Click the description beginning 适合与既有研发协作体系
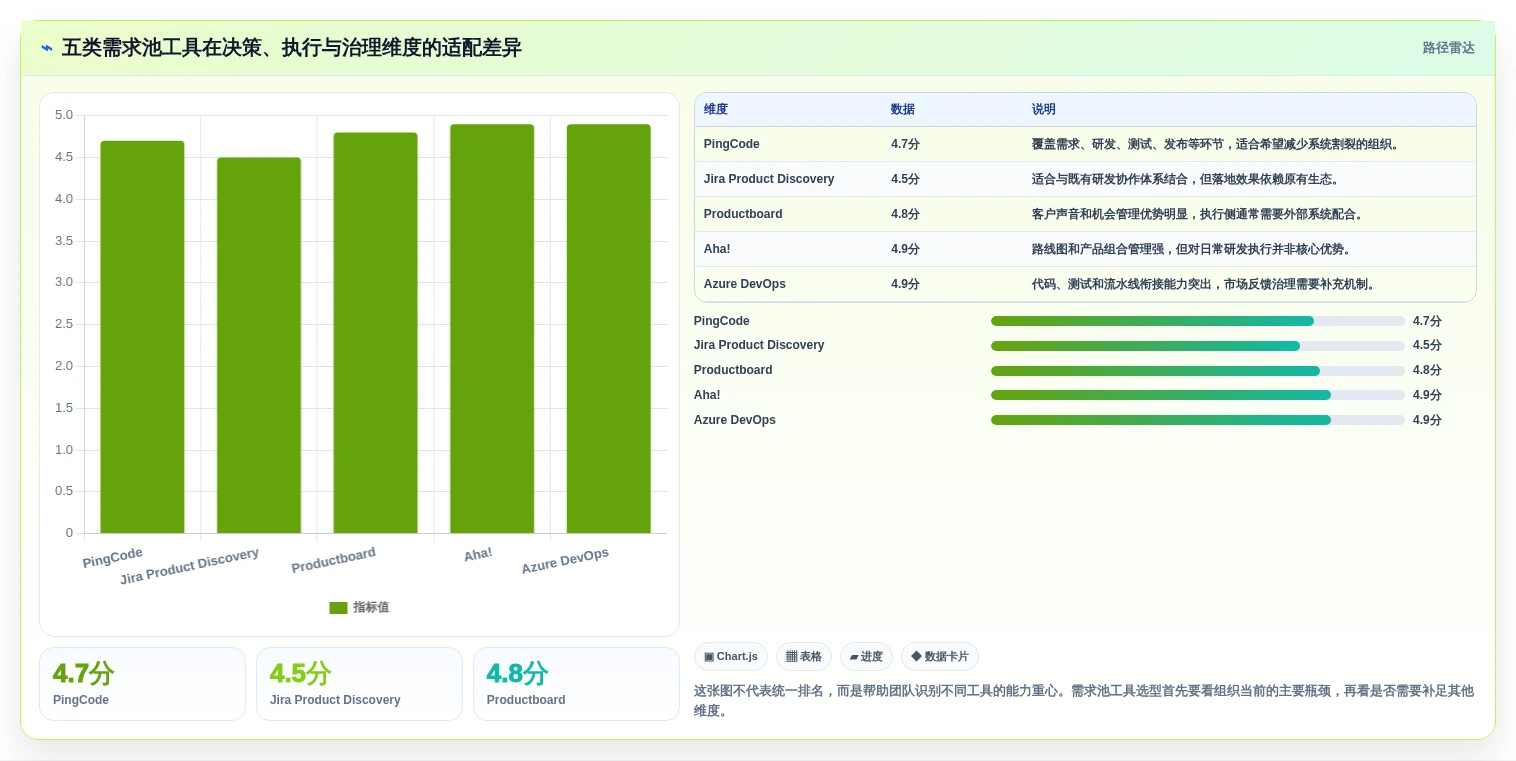Image resolution: width=1516 pixels, height=761 pixels. [1185, 179]
